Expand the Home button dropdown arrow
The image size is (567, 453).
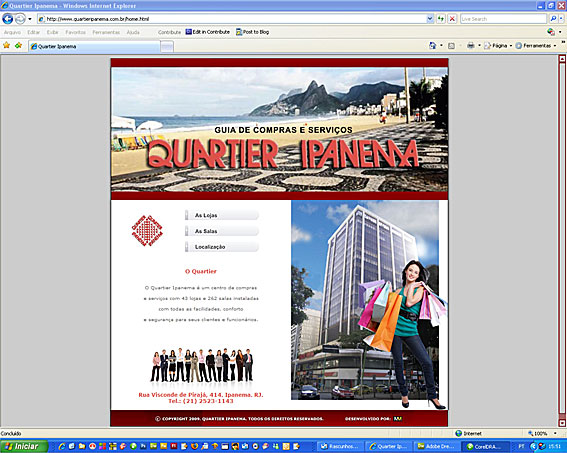point(441,46)
